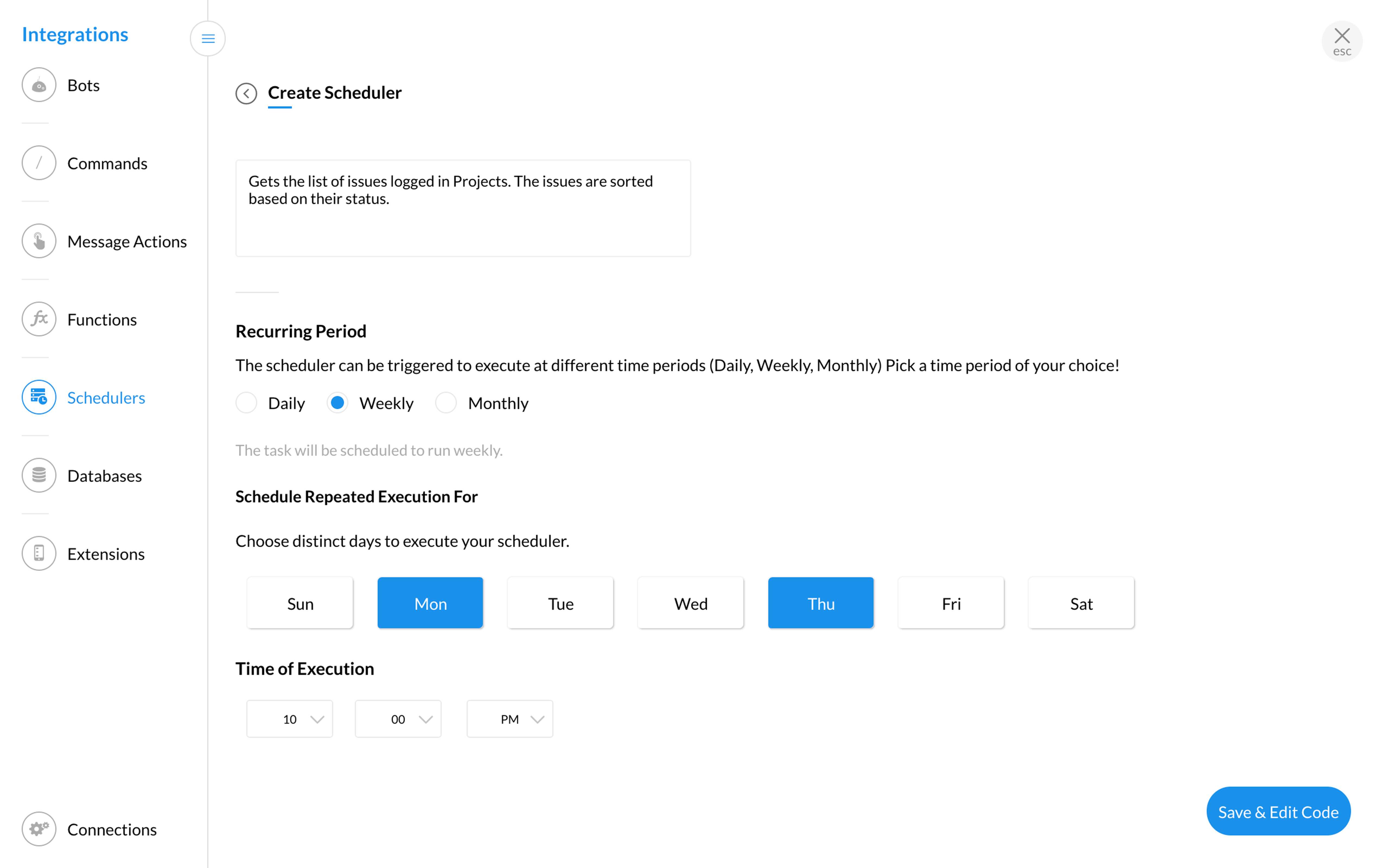The height and width of the screenshot is (868, 1389).
Task: Select the Daily recurring period
Action: (246, 403)
